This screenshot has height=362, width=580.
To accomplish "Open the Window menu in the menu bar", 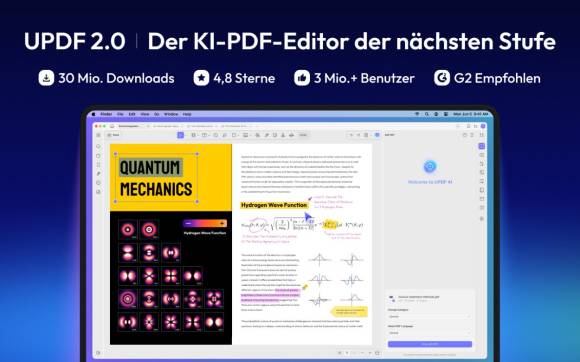I will 171,114.
